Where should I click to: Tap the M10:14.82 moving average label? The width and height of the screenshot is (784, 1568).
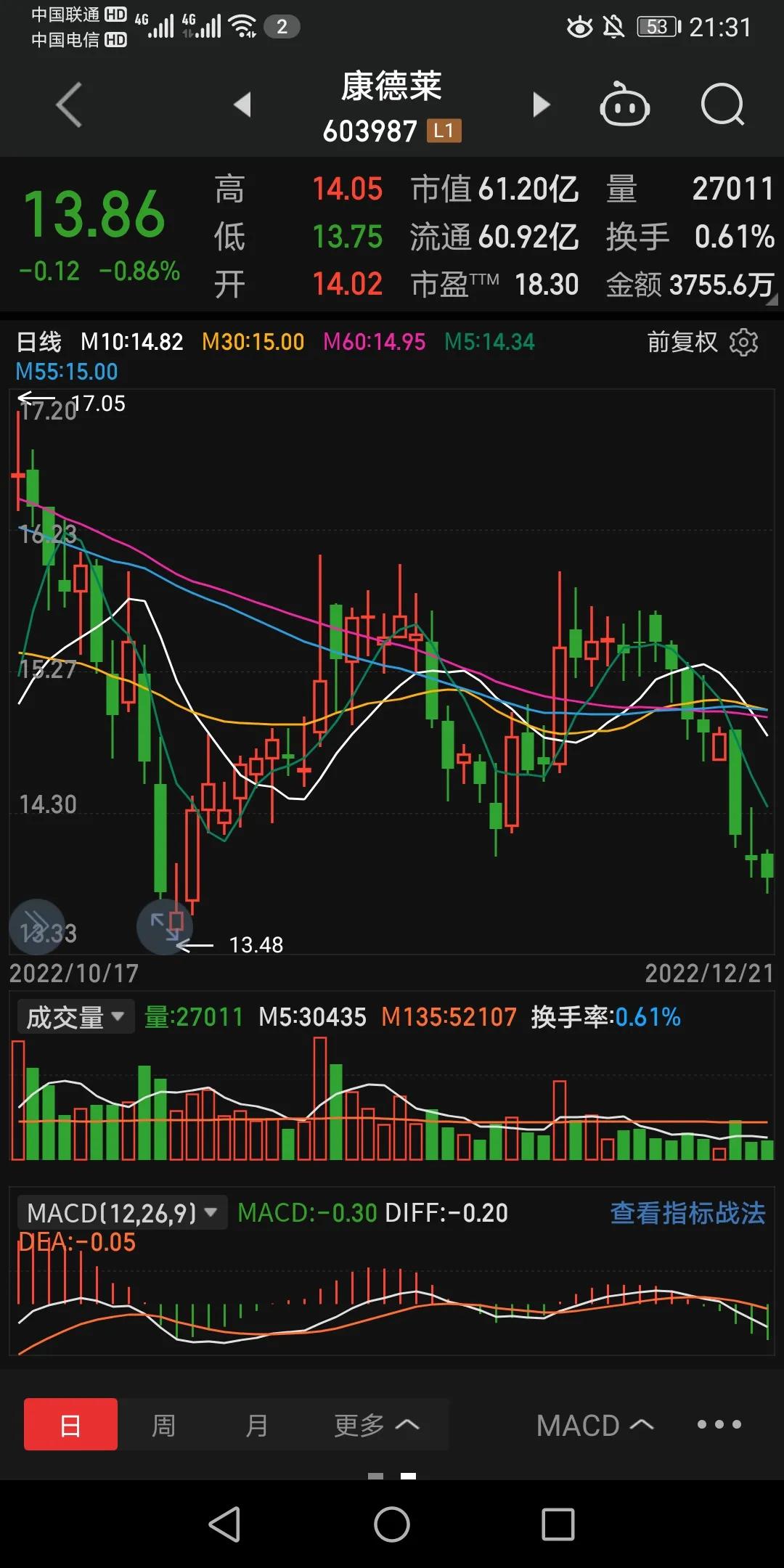click(x=131, y=341)
